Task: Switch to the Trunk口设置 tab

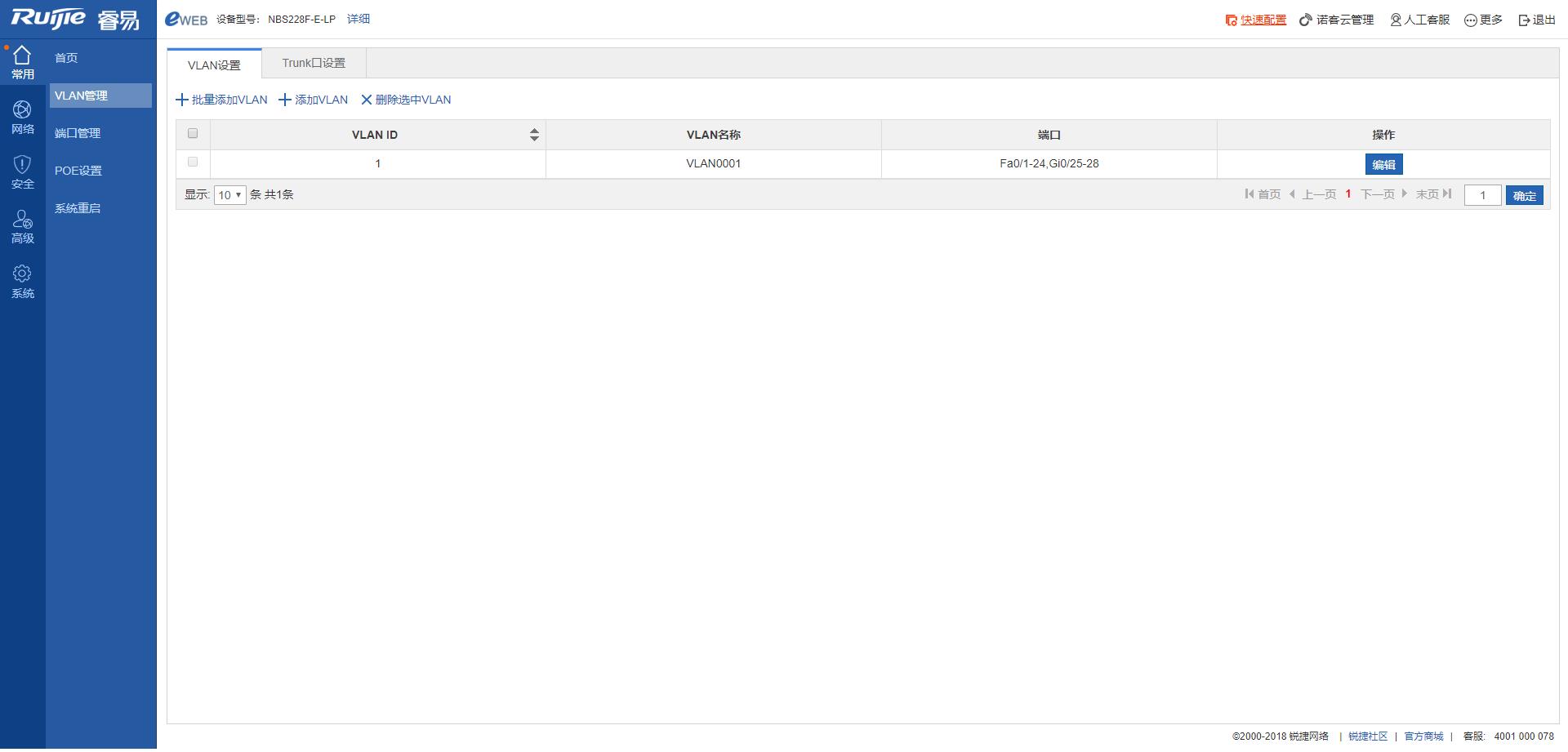Action: [314, 63]
